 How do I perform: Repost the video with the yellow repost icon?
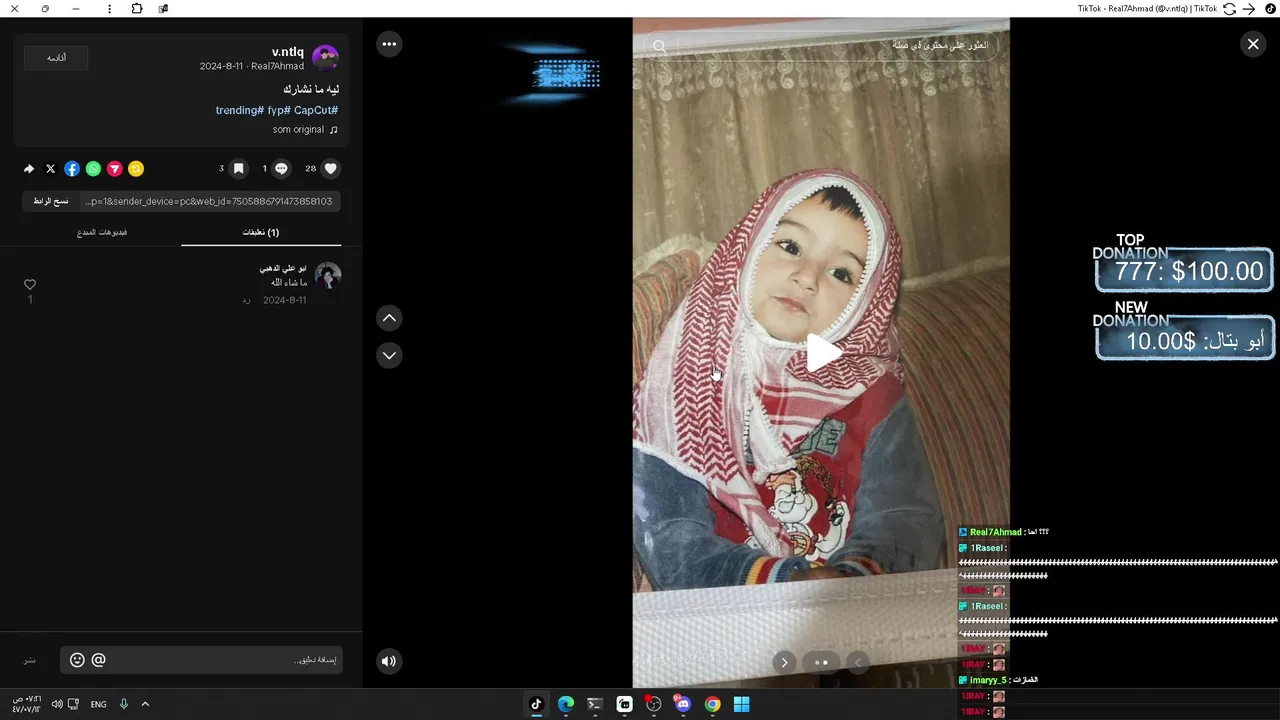[136, 169]
